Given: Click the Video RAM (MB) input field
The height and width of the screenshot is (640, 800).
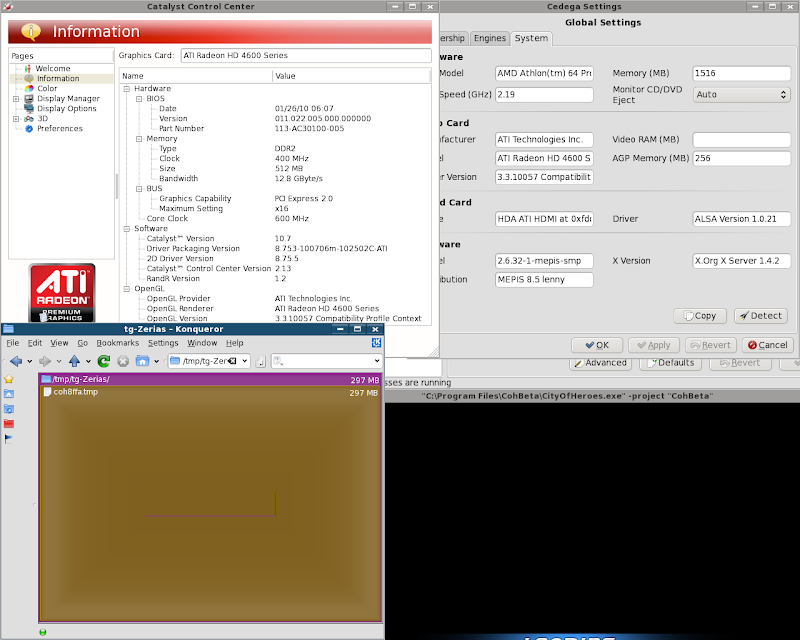Looking at the screenshot, I should pyautogui.click(x=741, y=140).
